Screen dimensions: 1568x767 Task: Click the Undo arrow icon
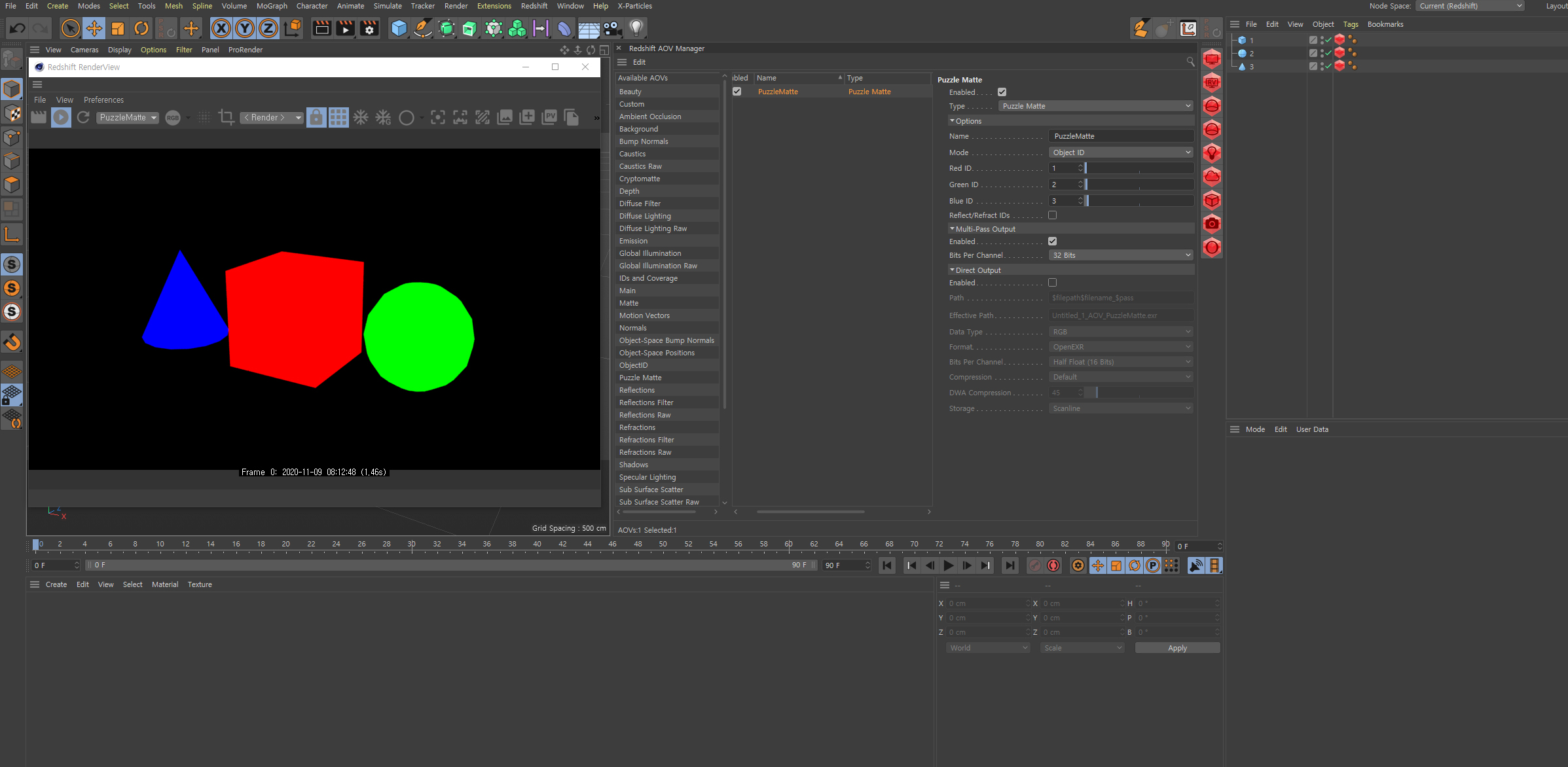(x=18, y=28)
